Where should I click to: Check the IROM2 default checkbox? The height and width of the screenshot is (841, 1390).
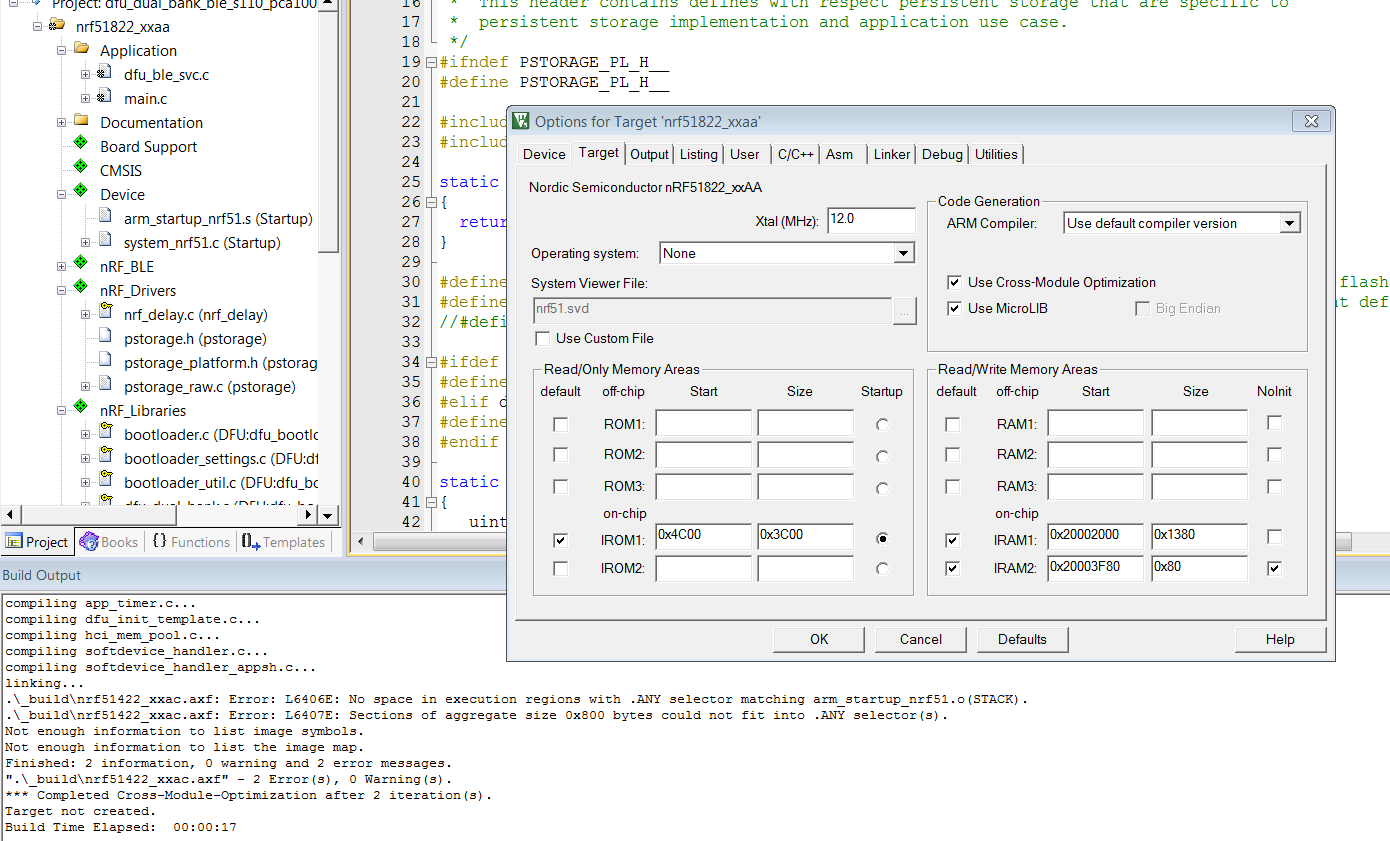coord(561,568)
